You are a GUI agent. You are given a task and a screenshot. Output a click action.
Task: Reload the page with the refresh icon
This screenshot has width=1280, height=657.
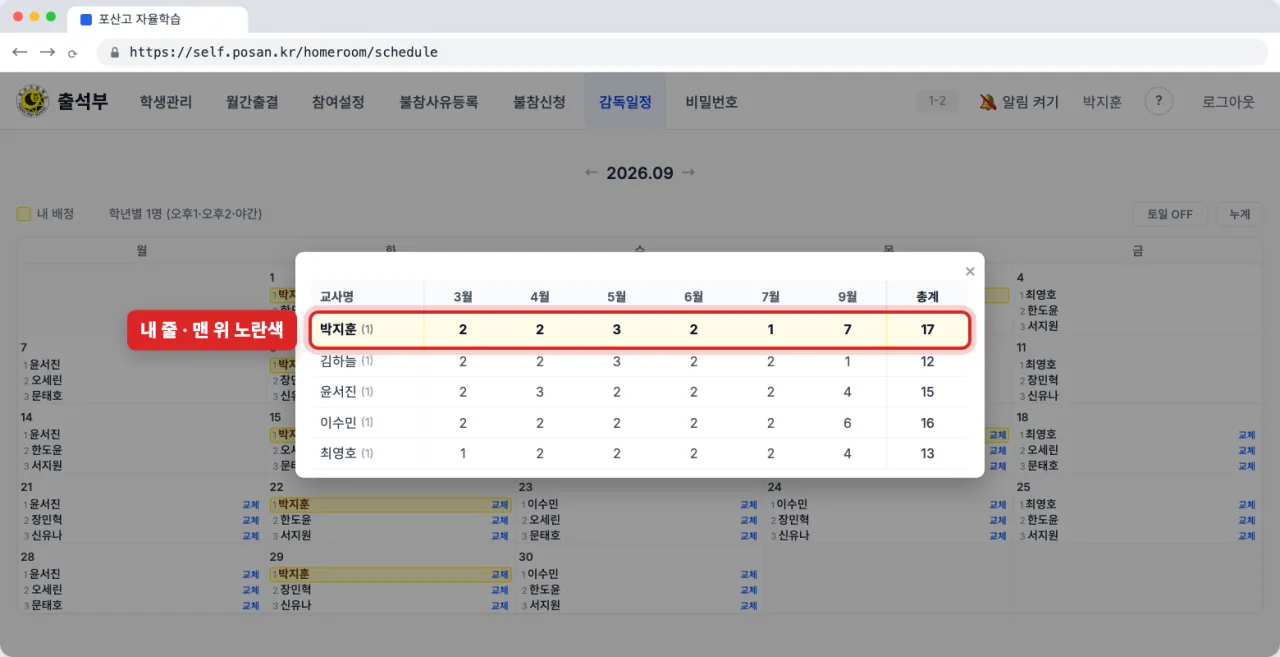(73, 53)
